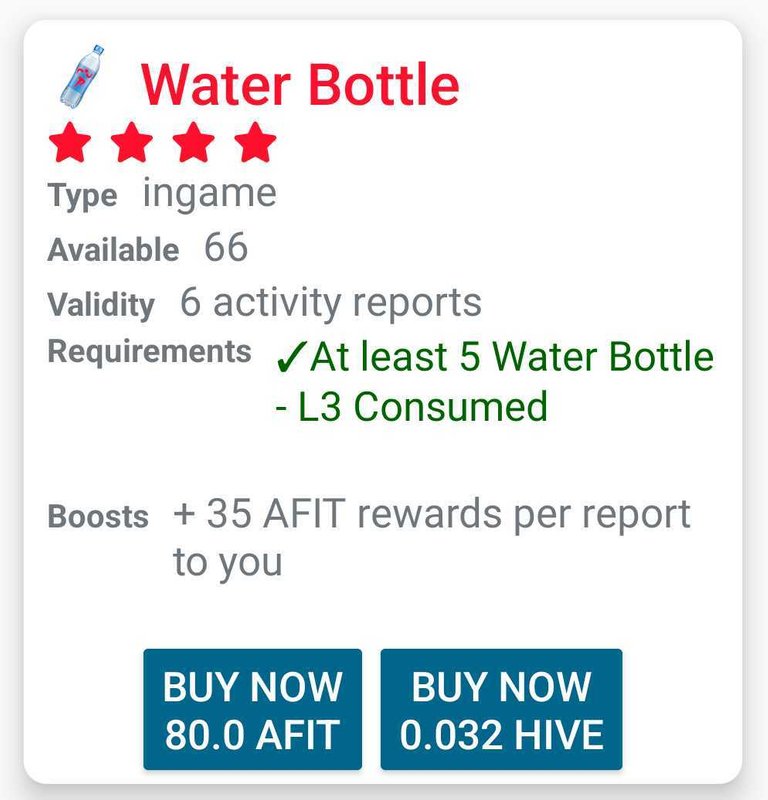Image resolution: width=768 pixels, height=800 pixels.
Task: Click the '+ 35 AFIT rewards' boost text
Action: click(x=432, y=516)
